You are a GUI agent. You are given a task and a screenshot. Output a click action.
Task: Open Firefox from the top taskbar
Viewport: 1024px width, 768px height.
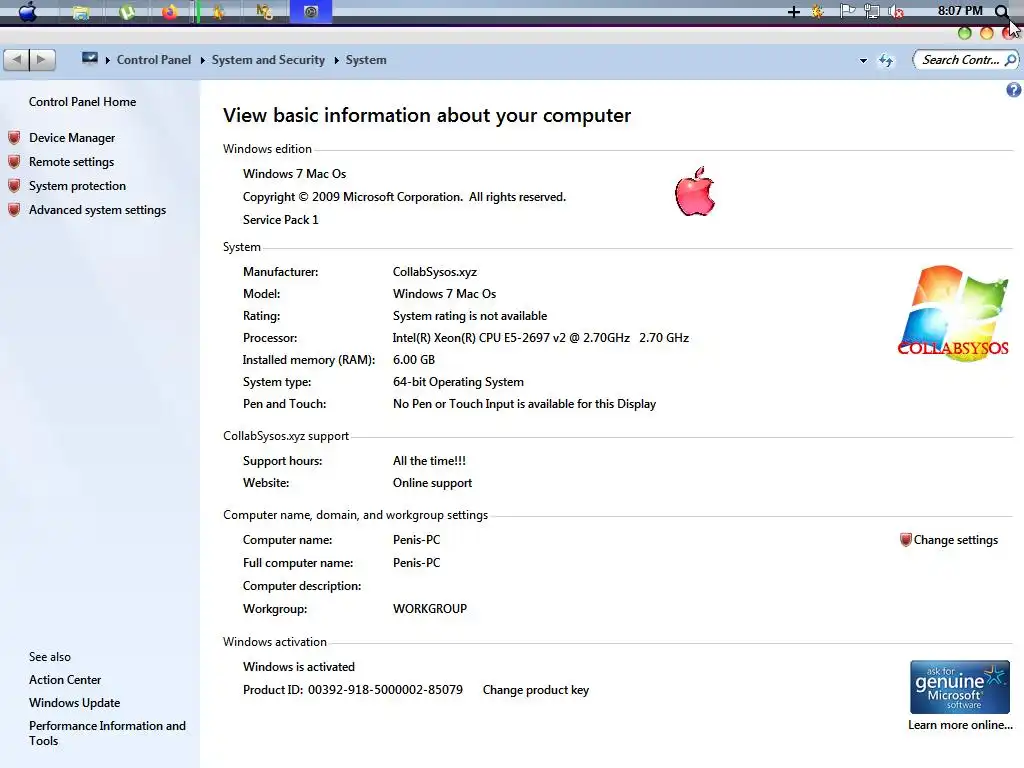pos(170,12)
